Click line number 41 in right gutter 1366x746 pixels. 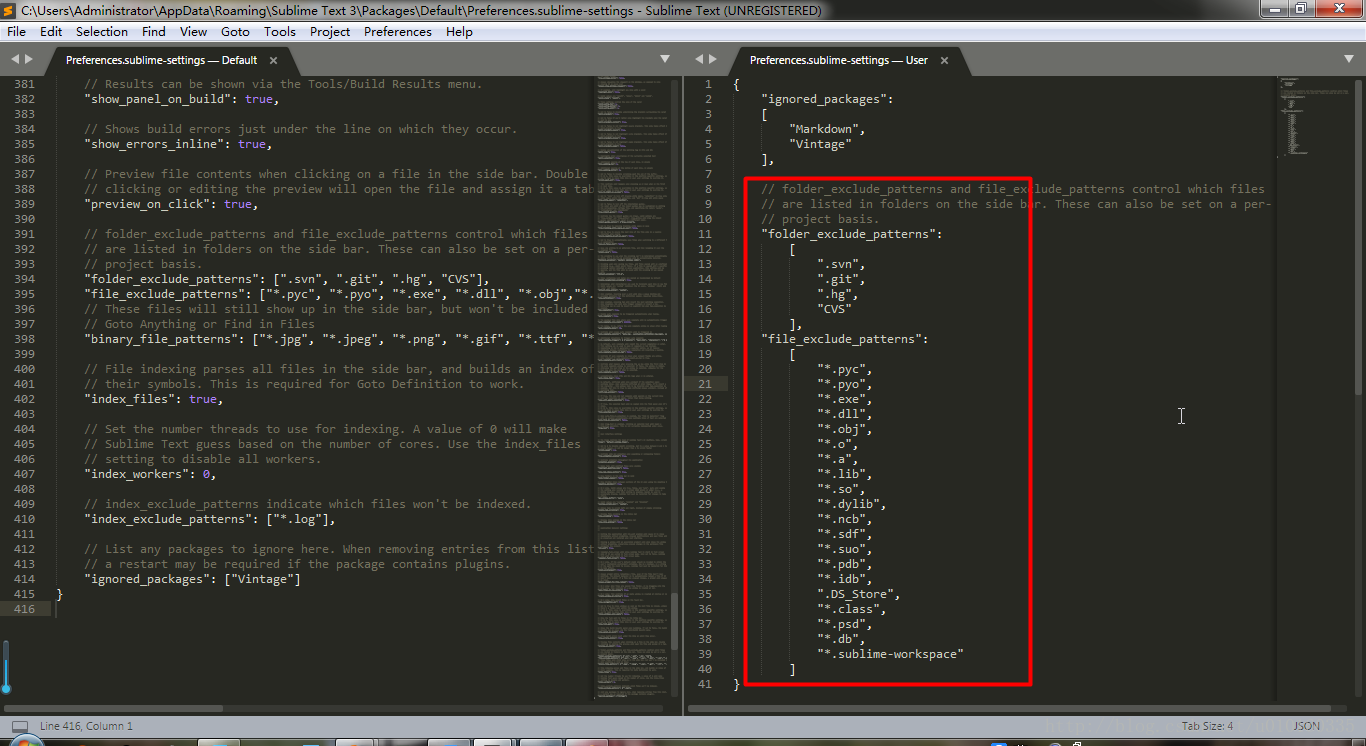pos(706,684)
